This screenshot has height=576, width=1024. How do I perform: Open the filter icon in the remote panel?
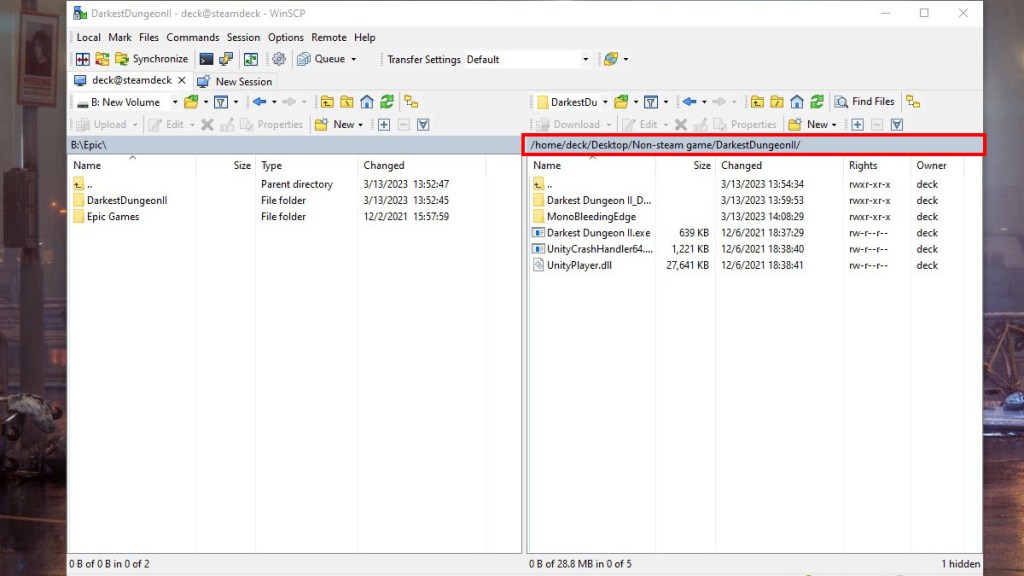pos(651,102)
